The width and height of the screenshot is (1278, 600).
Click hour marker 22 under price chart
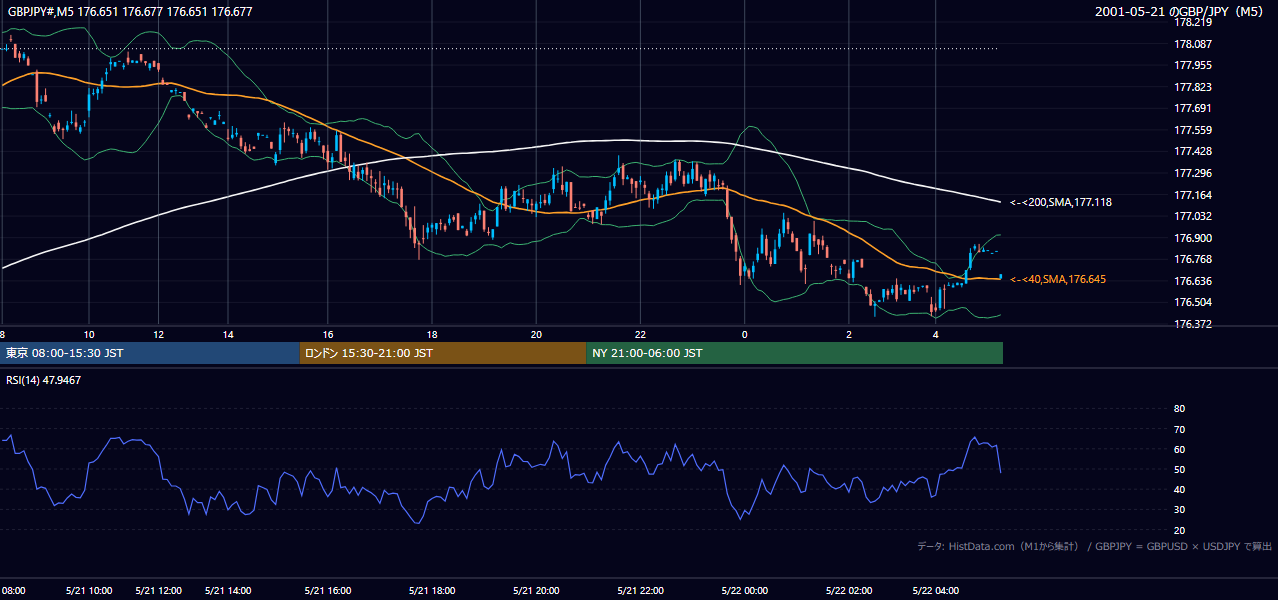pos(641,335)
